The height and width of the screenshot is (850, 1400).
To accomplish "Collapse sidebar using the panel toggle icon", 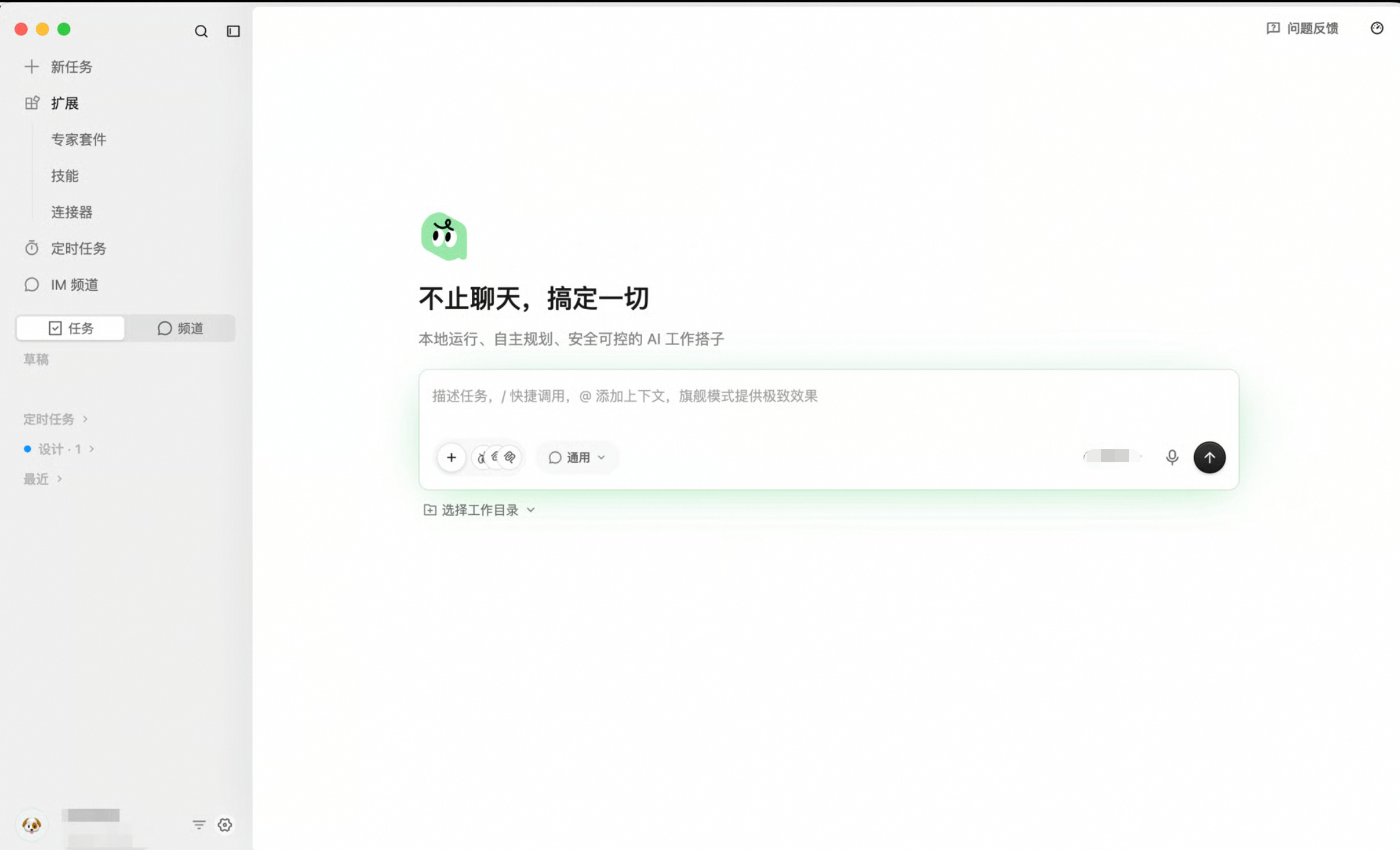I will 234,31.
